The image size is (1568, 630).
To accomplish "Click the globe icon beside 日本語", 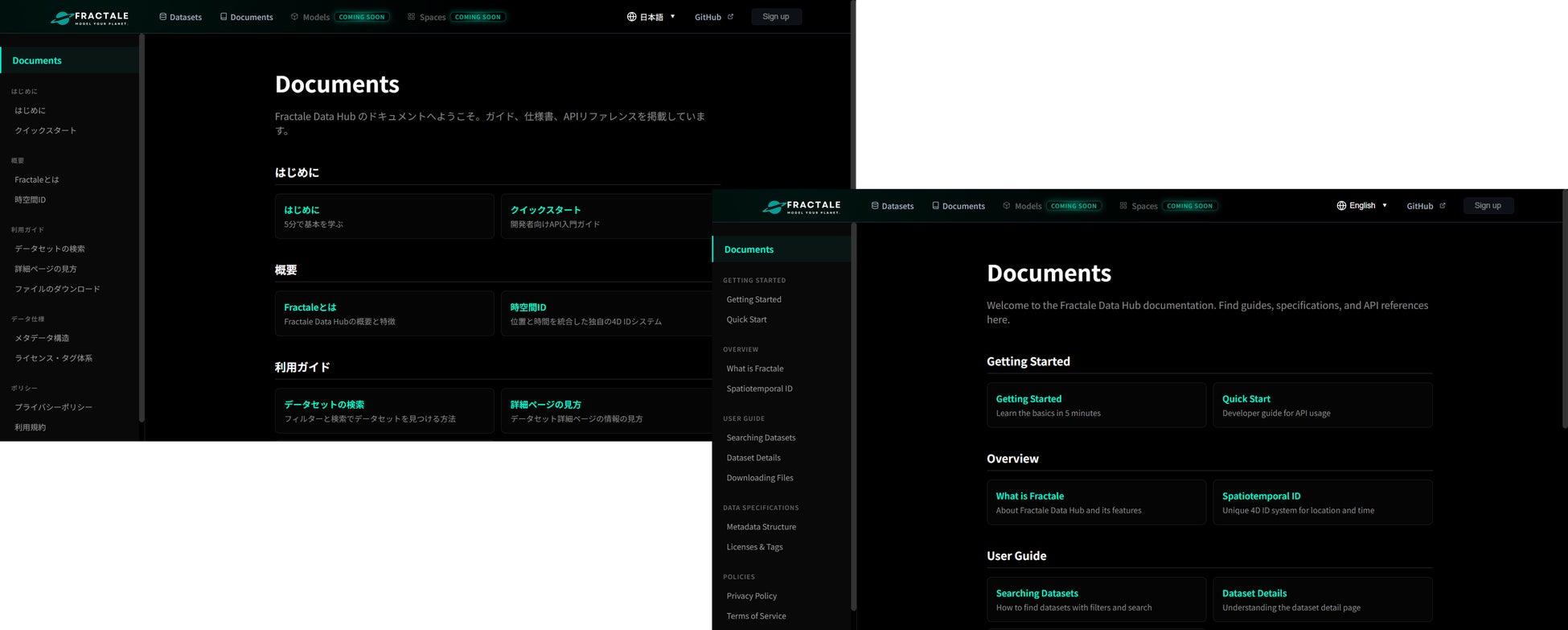I will coord(632,17).
